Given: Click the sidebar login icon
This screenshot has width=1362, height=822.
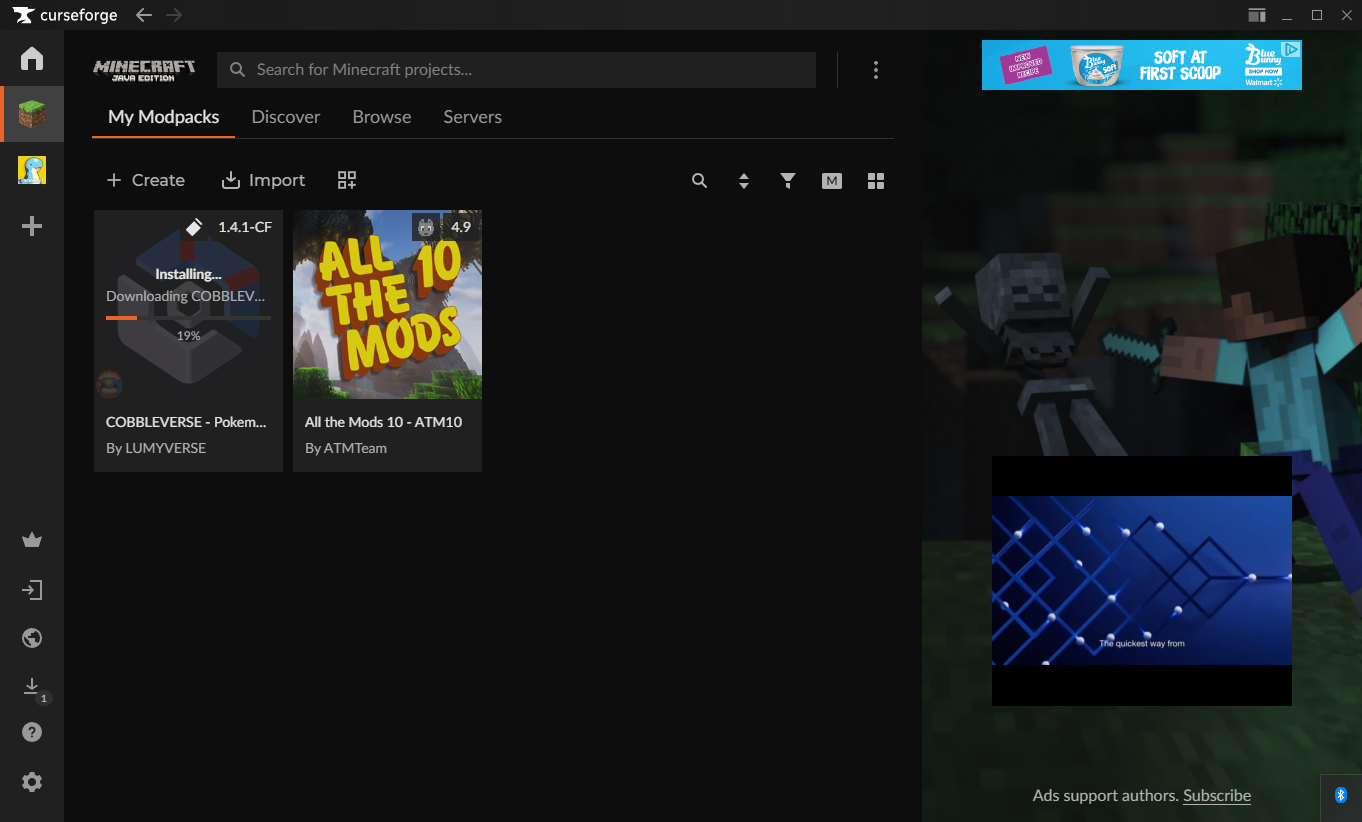Looking at the screenshot, I should (32, 590).
